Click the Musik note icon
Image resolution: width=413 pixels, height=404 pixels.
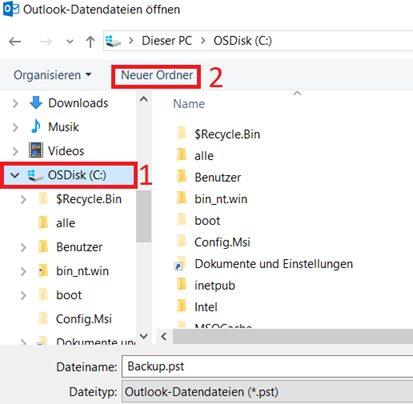pos(35,126)
